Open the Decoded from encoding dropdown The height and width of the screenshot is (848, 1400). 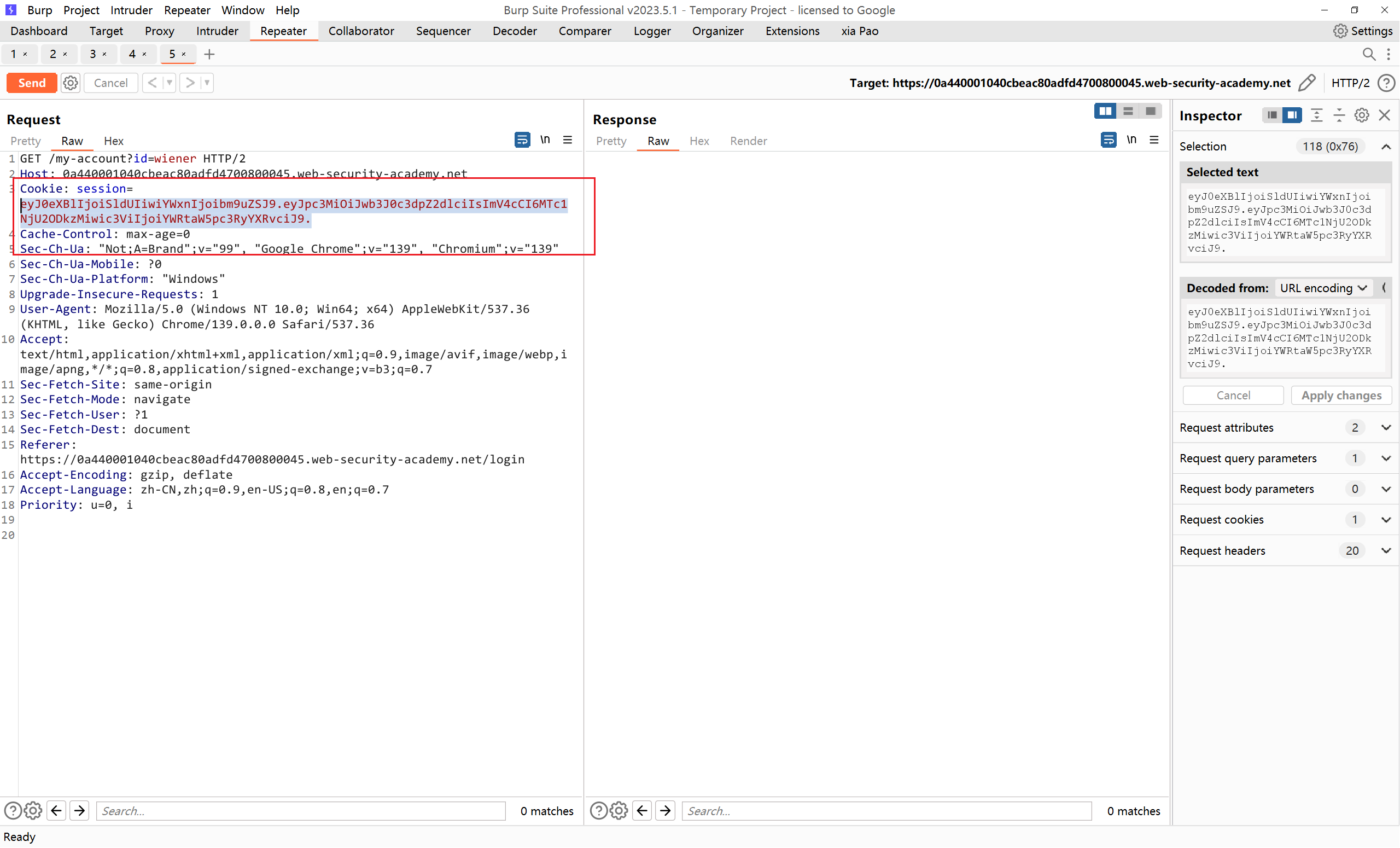pos(1323,288)
